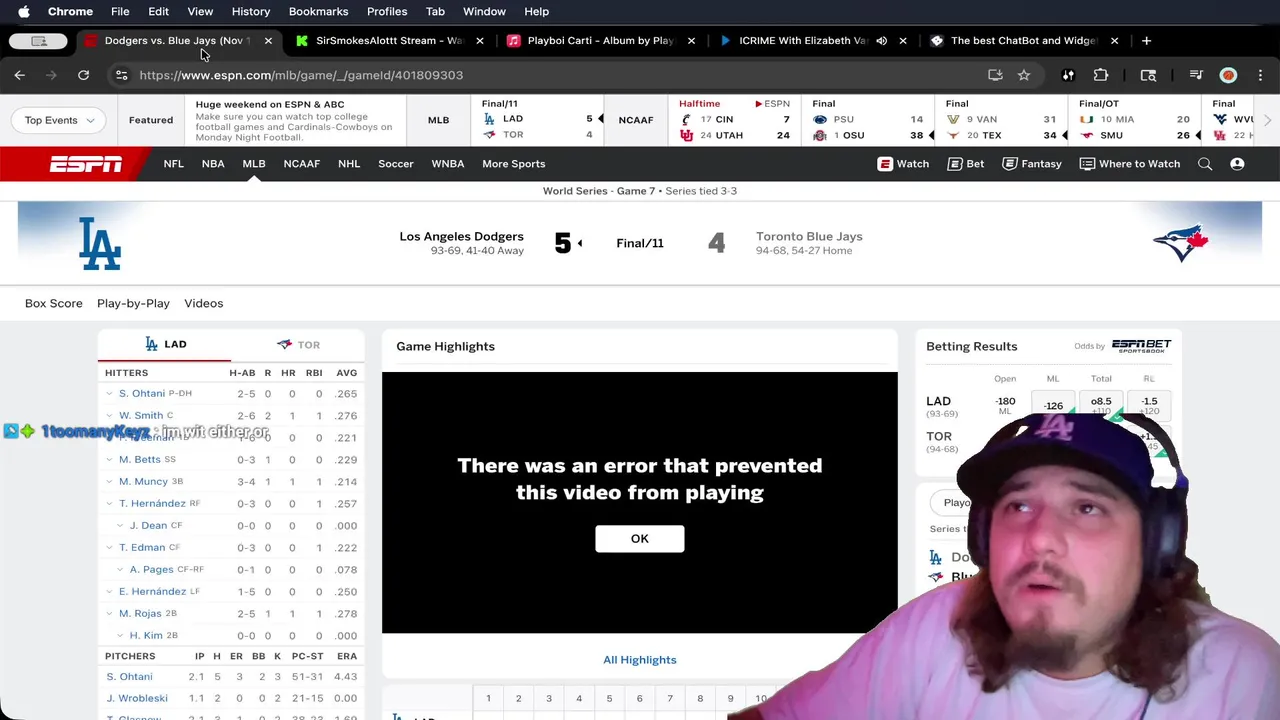This screenshot has width=1280, height=720.
Task: View site information icon in address bar
Action: pyautogui.click(x=121, y=75)
